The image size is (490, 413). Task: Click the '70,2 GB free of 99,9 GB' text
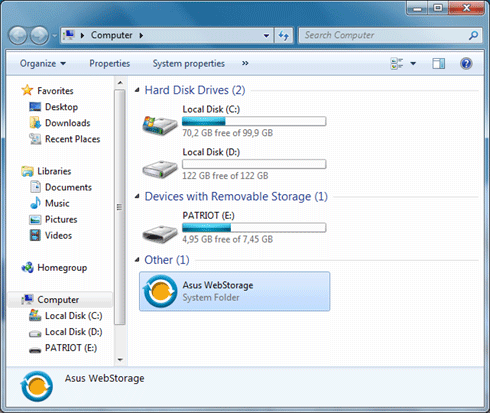point(227,133)
